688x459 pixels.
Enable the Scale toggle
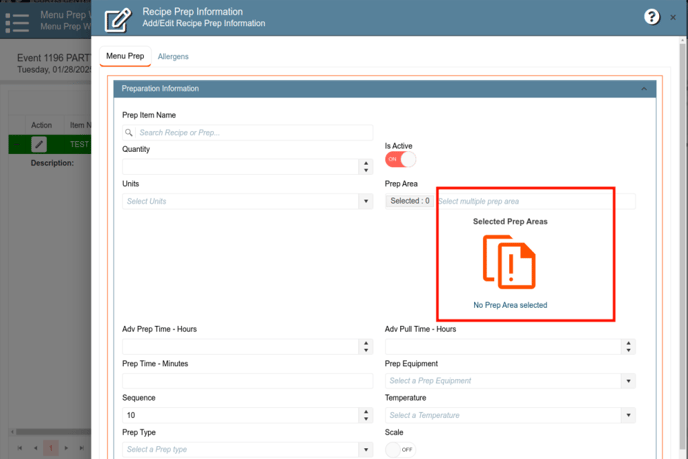pyautogui.click(x=400, y=450)
